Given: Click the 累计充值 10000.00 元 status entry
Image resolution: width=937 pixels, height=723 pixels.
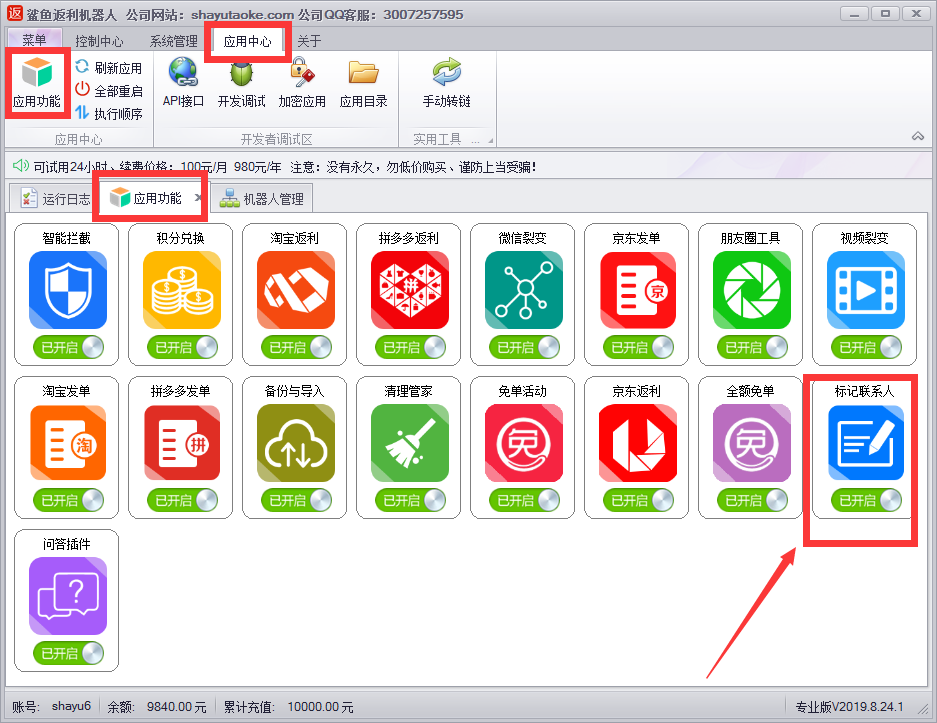Looking at the screenshot, I should [288, 707].
